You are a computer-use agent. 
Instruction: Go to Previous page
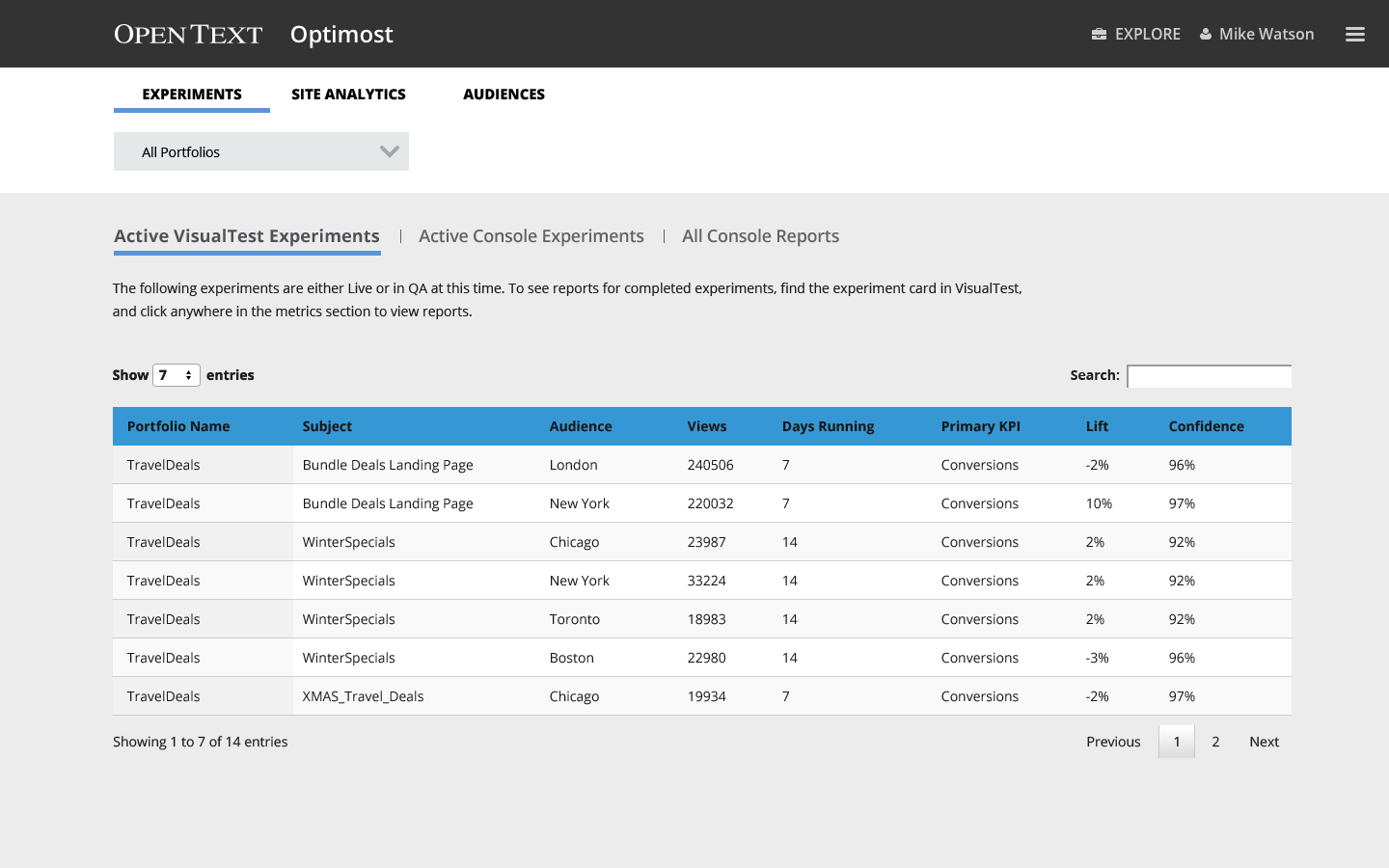pos(1113,742)
